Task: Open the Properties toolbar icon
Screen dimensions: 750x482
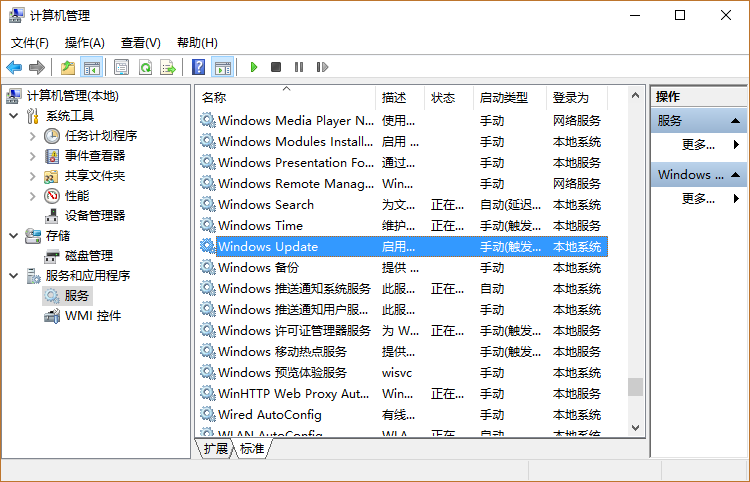Action: point(121,67)
